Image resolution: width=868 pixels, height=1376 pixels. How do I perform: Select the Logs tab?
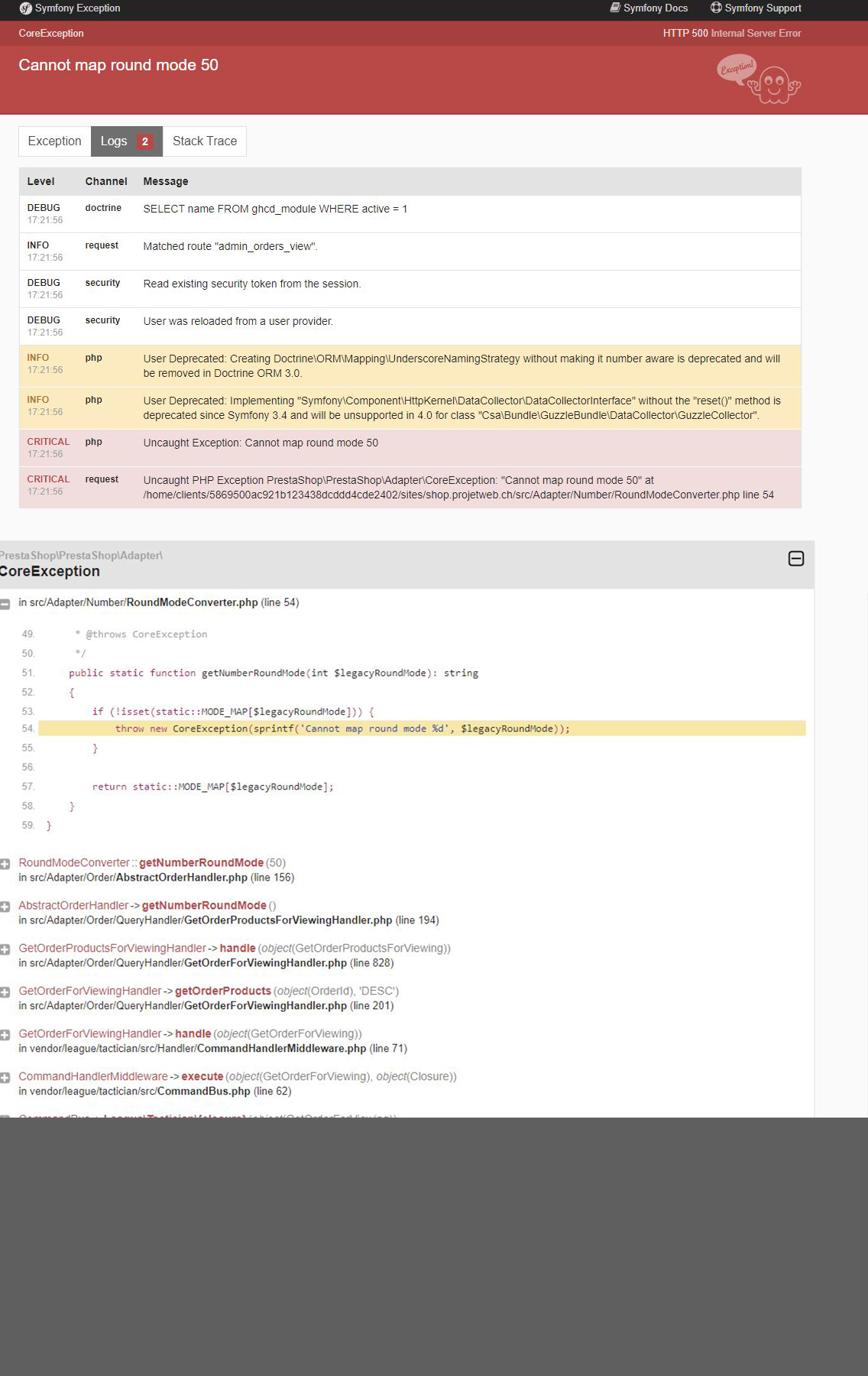pyautogui.click(x=127, y=141)
